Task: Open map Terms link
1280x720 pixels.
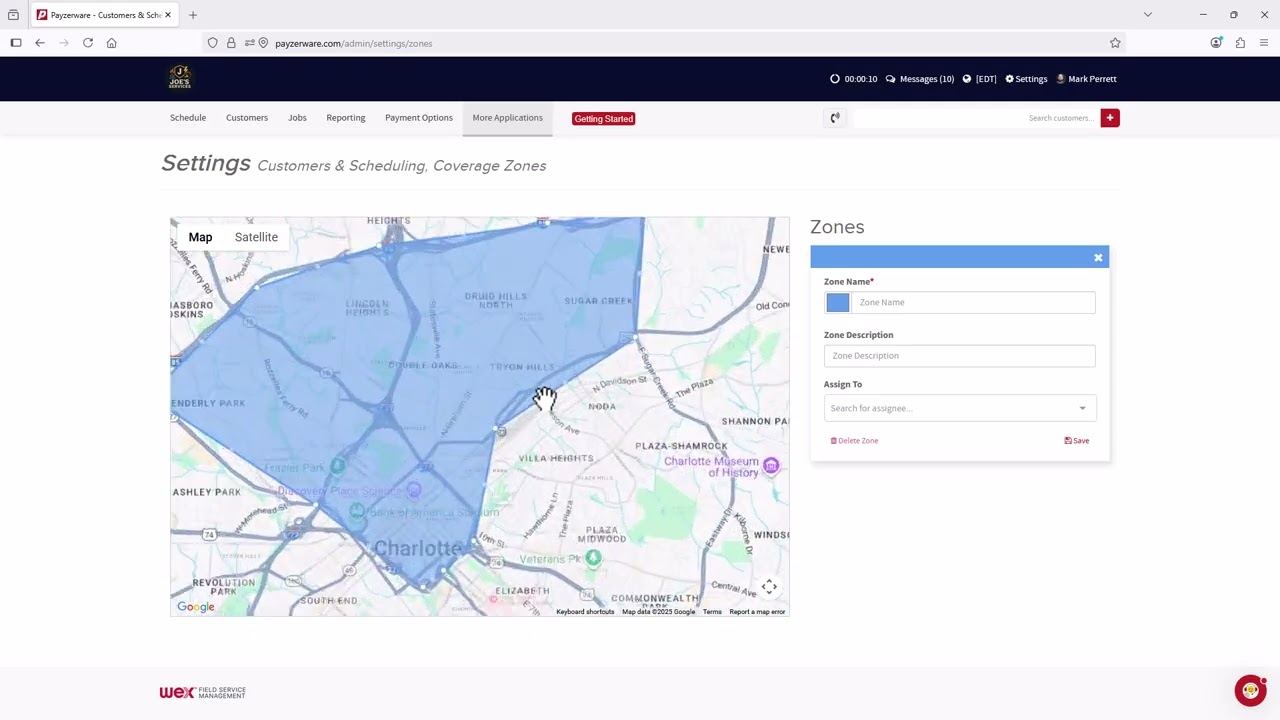Action: [x=712, y=612]
